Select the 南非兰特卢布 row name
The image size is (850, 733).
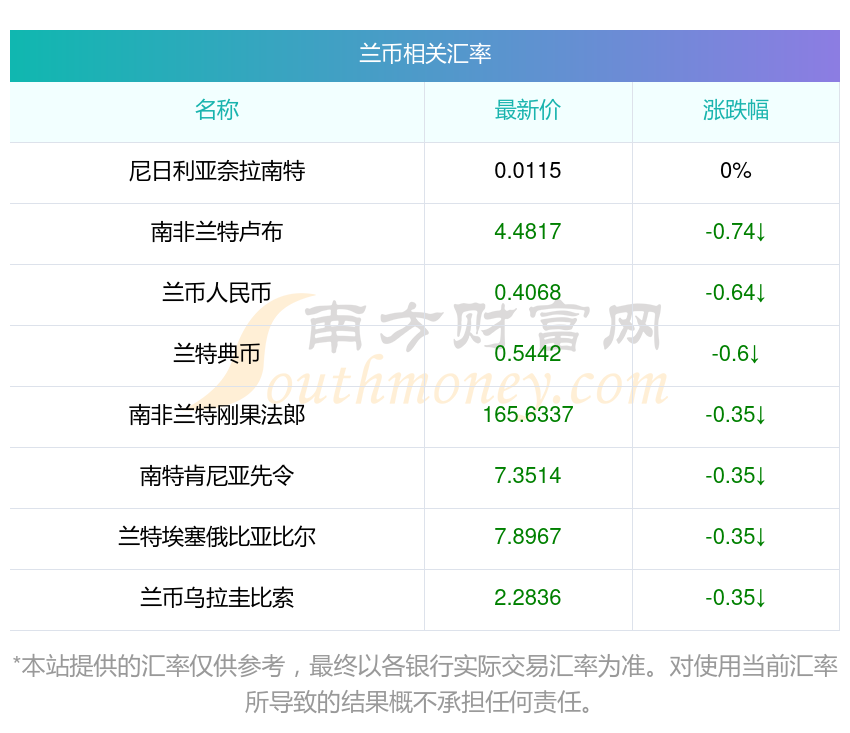(x=217, y=232)
